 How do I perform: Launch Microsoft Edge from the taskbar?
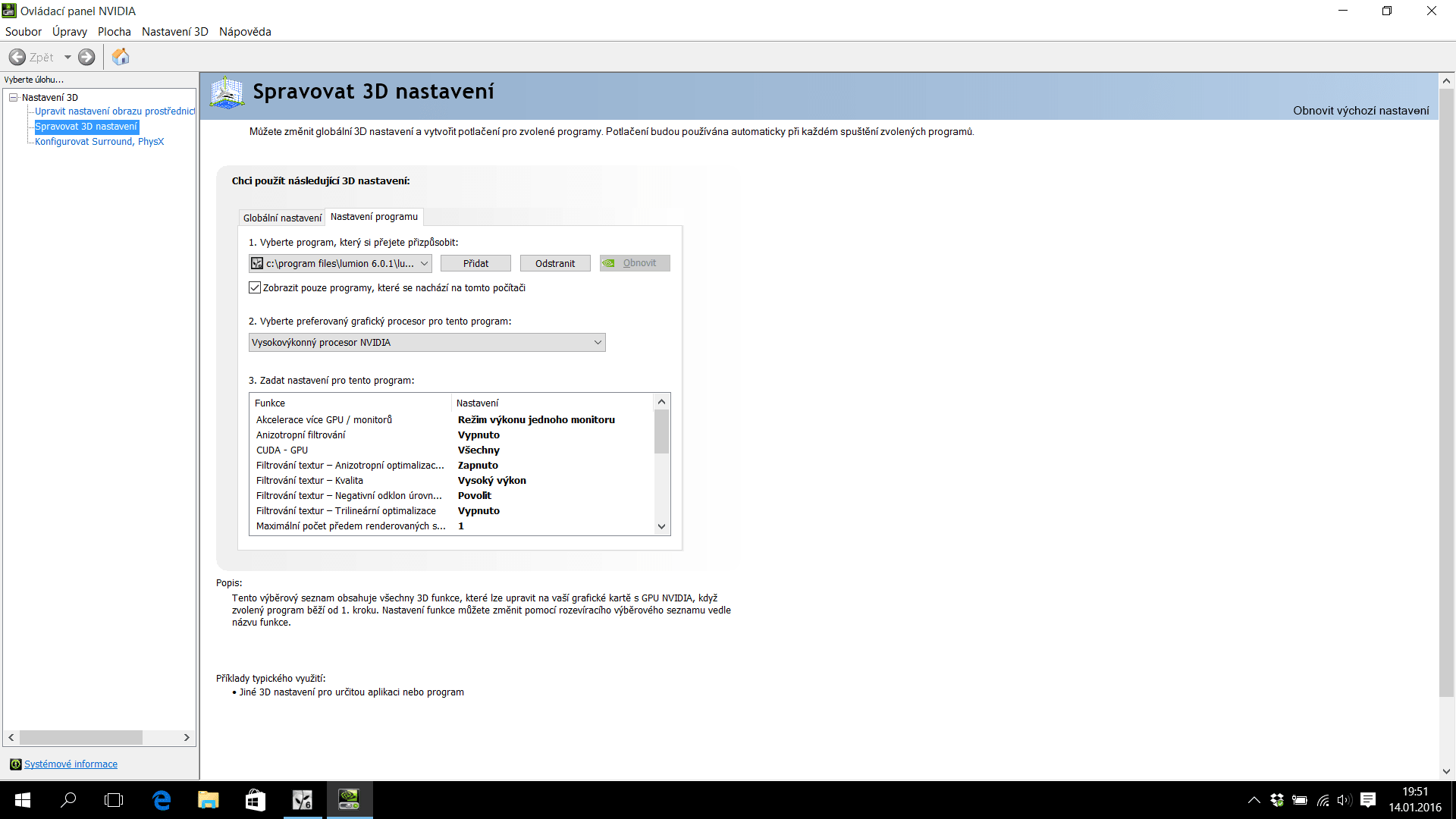pos(162,800)
